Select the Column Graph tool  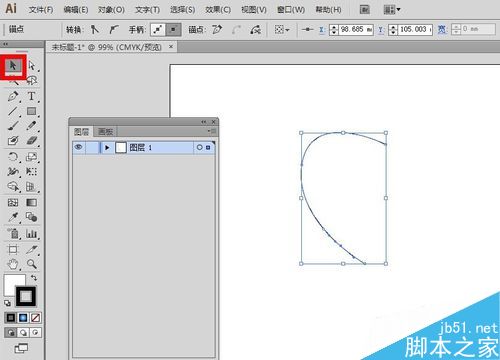coord(32,233)
